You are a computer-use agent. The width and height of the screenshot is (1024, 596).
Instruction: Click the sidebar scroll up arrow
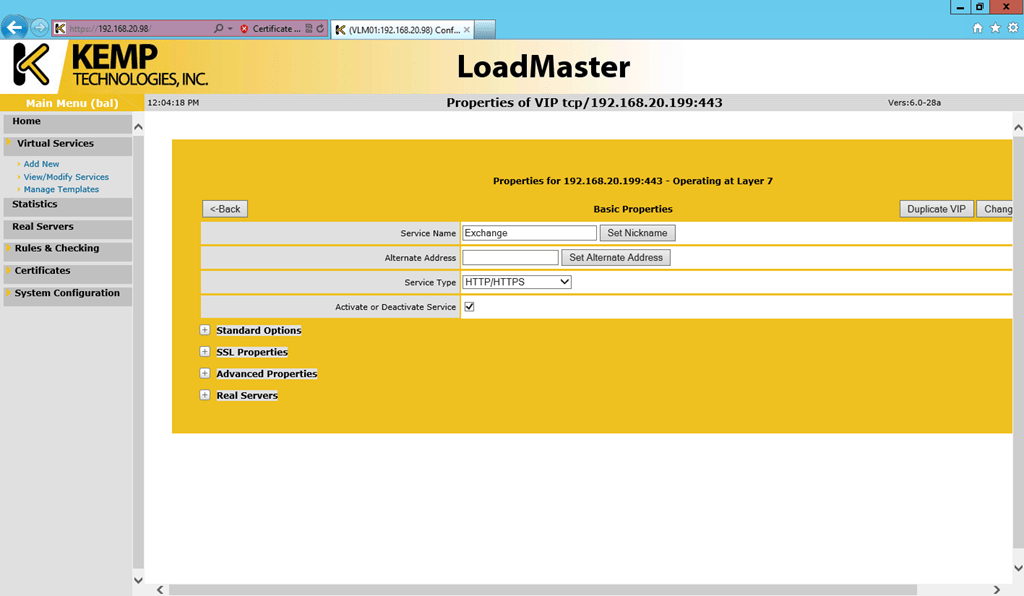pos(138,127)
